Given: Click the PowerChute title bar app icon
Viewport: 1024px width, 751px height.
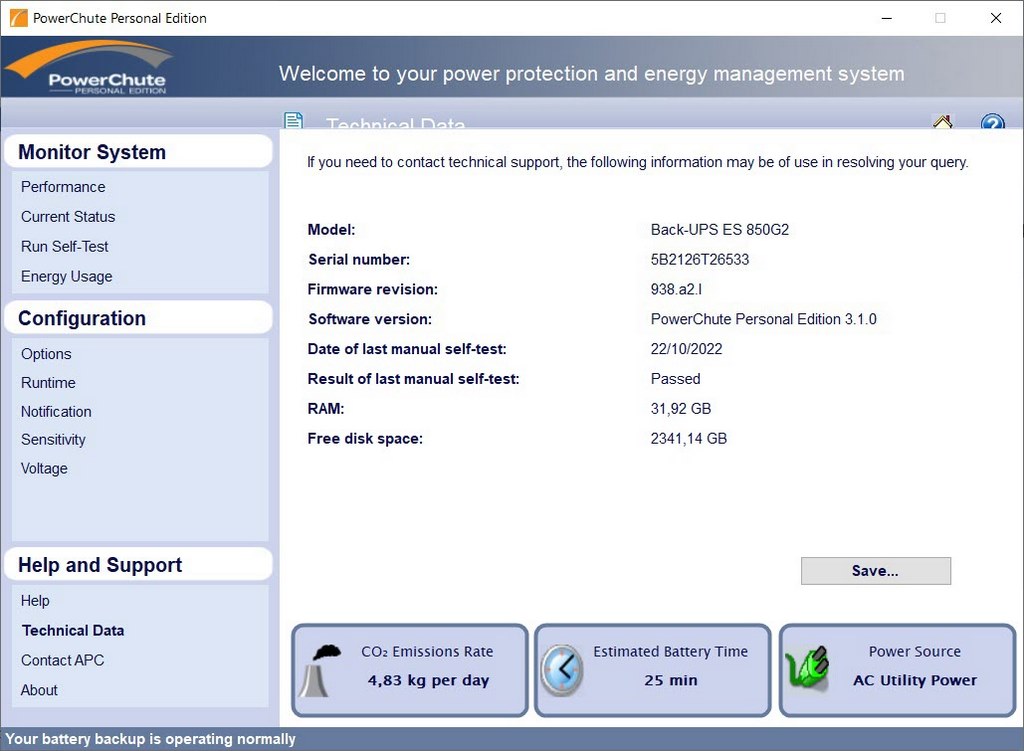Looking at the screenshot, I should point(18,18).
